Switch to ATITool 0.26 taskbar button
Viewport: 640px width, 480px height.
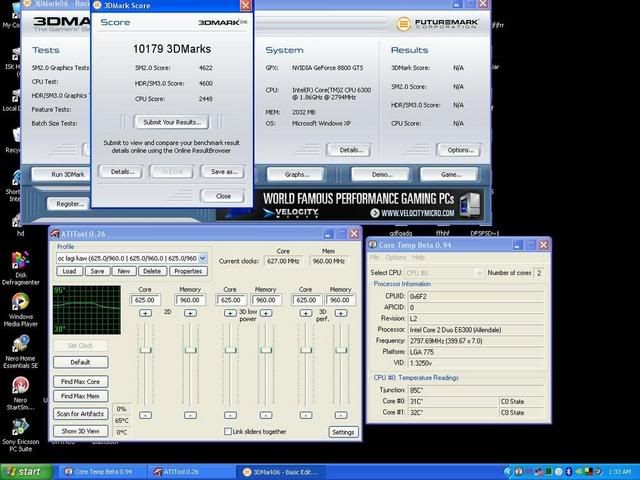tap(175, 471)
